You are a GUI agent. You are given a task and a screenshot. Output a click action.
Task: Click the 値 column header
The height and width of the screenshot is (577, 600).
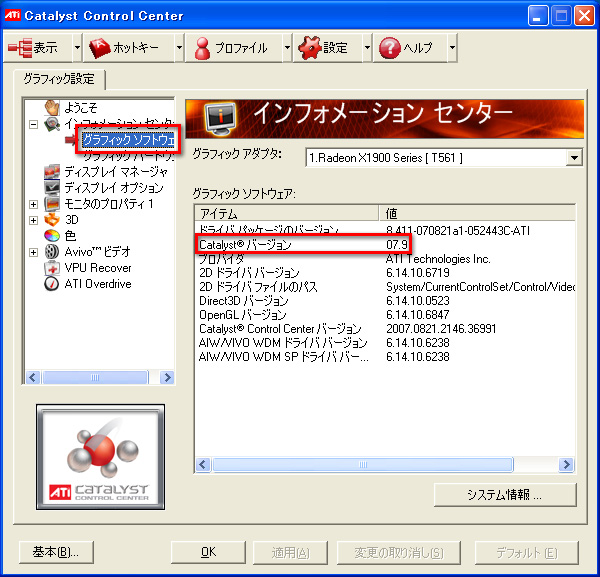coord(477,213)
